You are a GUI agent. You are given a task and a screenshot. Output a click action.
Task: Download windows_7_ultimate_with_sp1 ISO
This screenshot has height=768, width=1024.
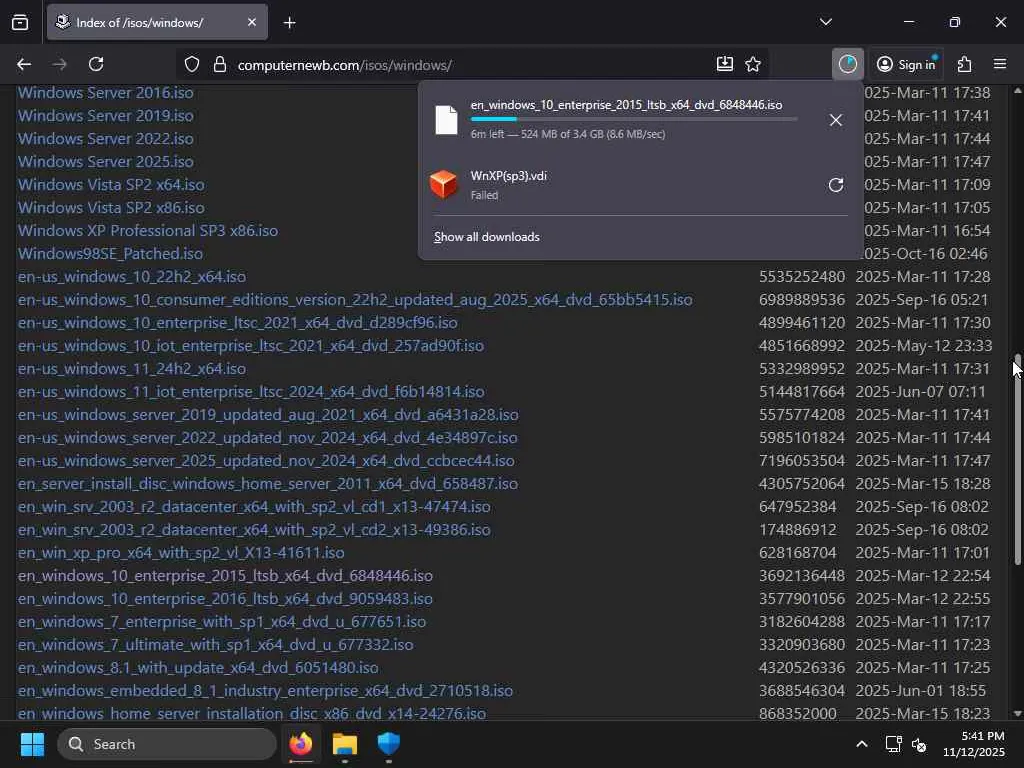tap(216, 645)
